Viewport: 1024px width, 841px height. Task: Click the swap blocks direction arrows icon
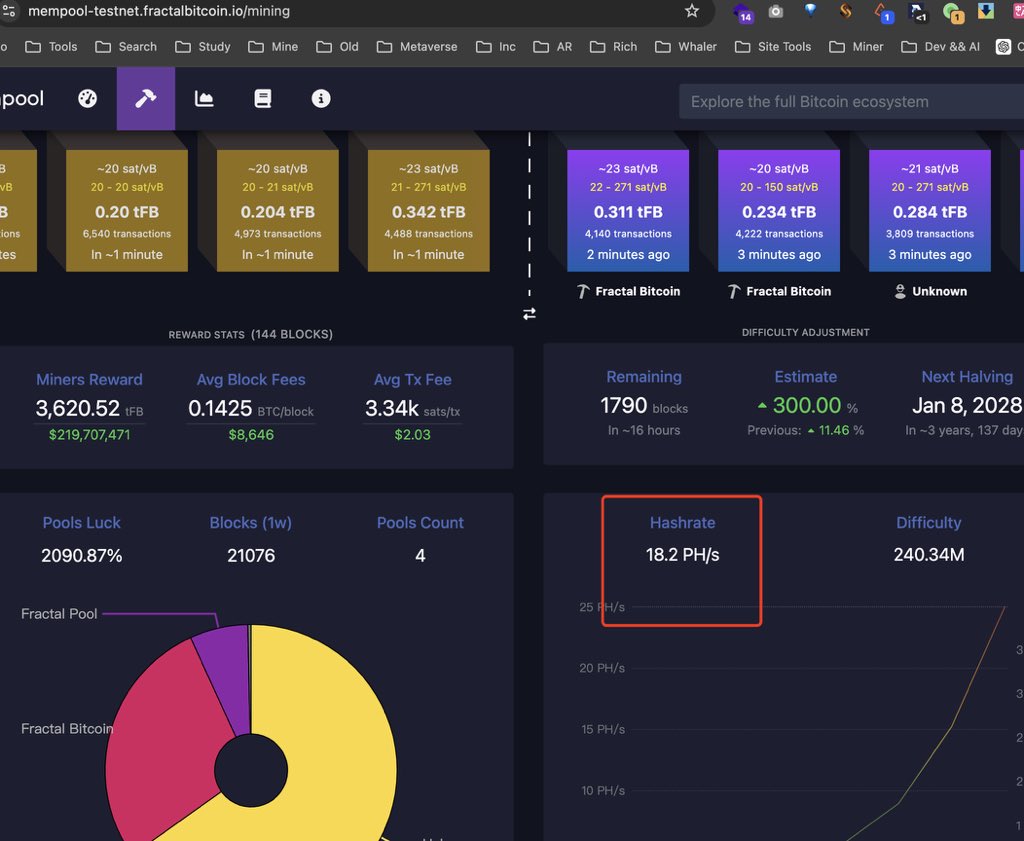point(529,314)
